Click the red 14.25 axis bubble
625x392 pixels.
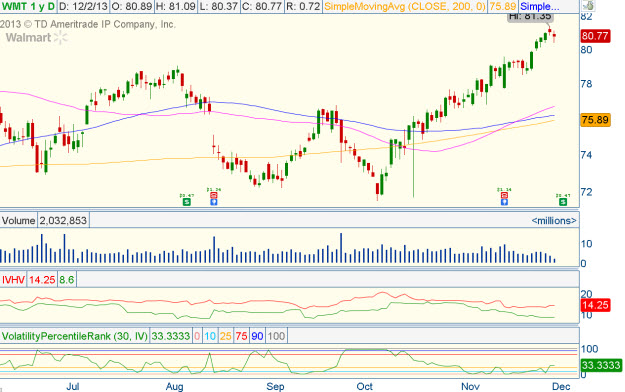(x=595, y=305)
